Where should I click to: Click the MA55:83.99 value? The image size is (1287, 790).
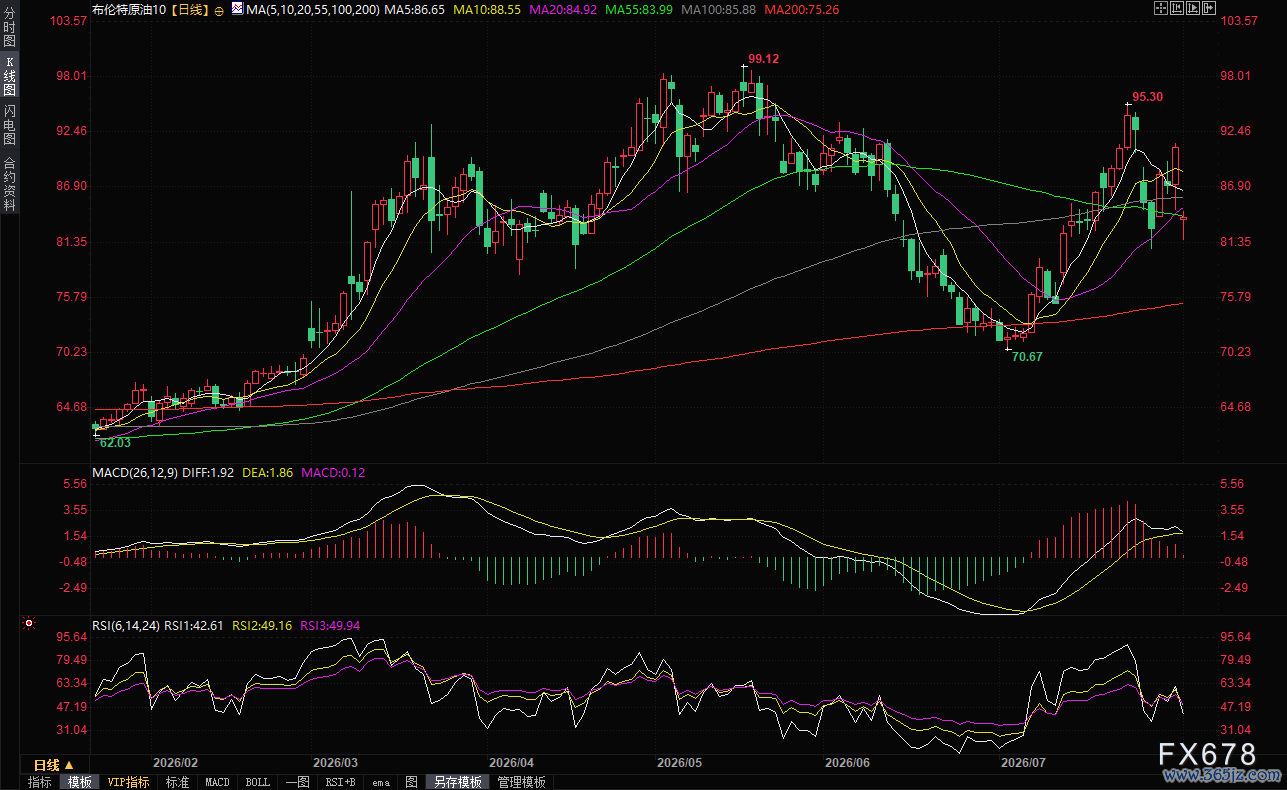[x=639, y=9]
